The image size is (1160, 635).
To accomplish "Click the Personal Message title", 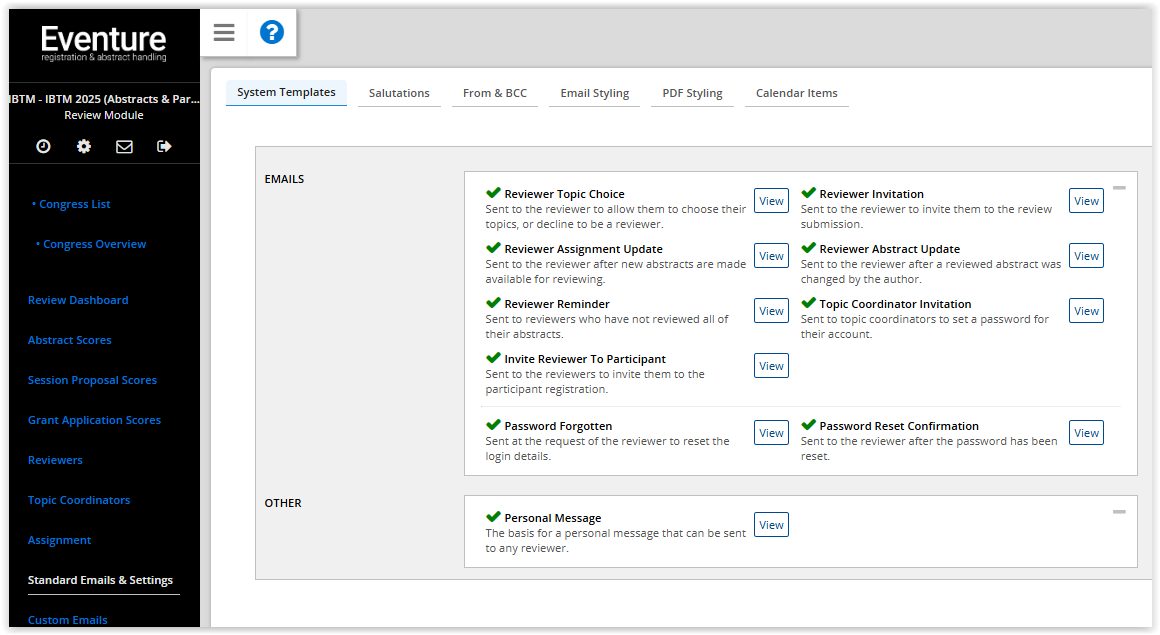I will [x=553, y=518].
